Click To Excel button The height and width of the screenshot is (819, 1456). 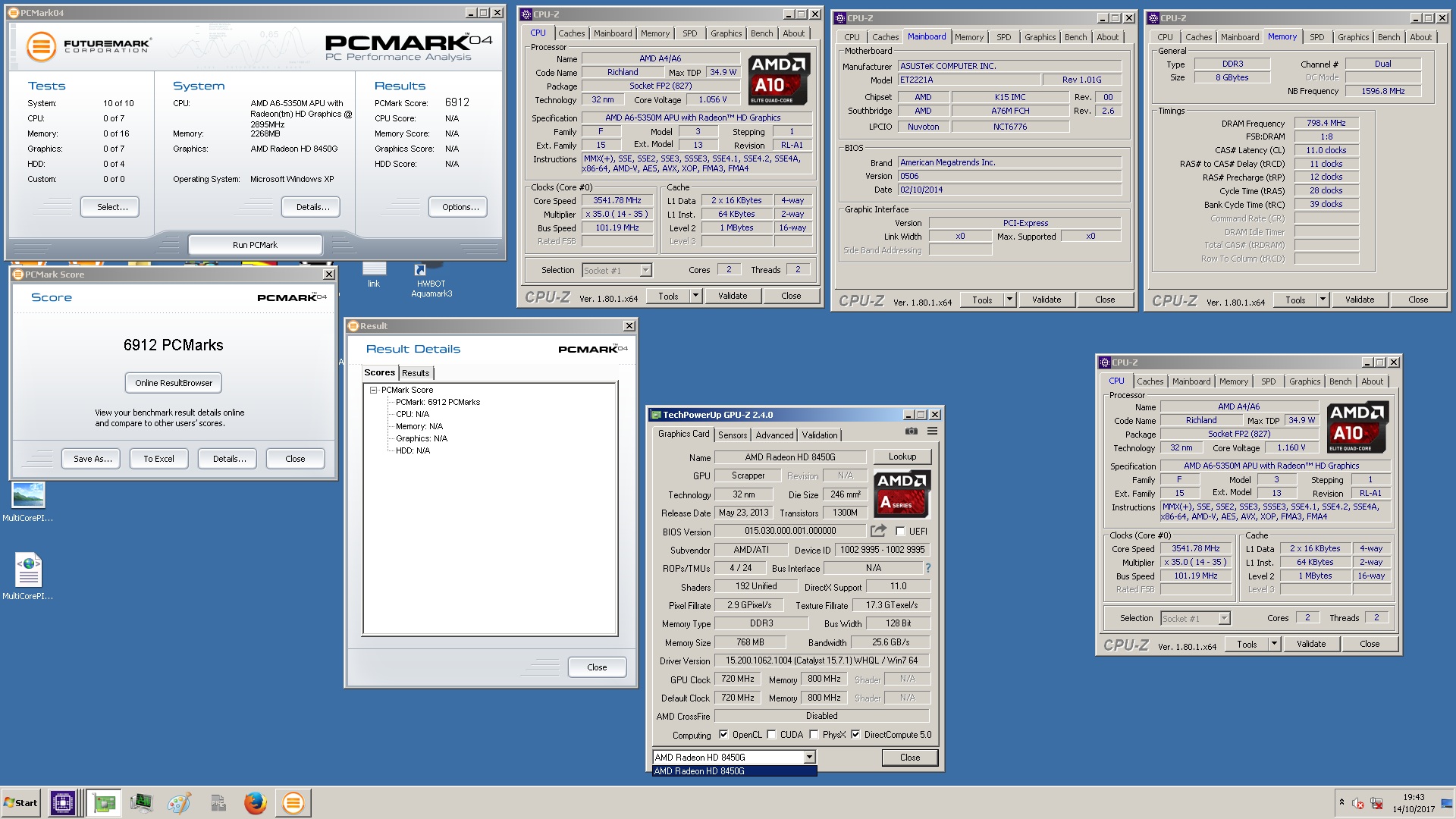[x=158, y=459]
